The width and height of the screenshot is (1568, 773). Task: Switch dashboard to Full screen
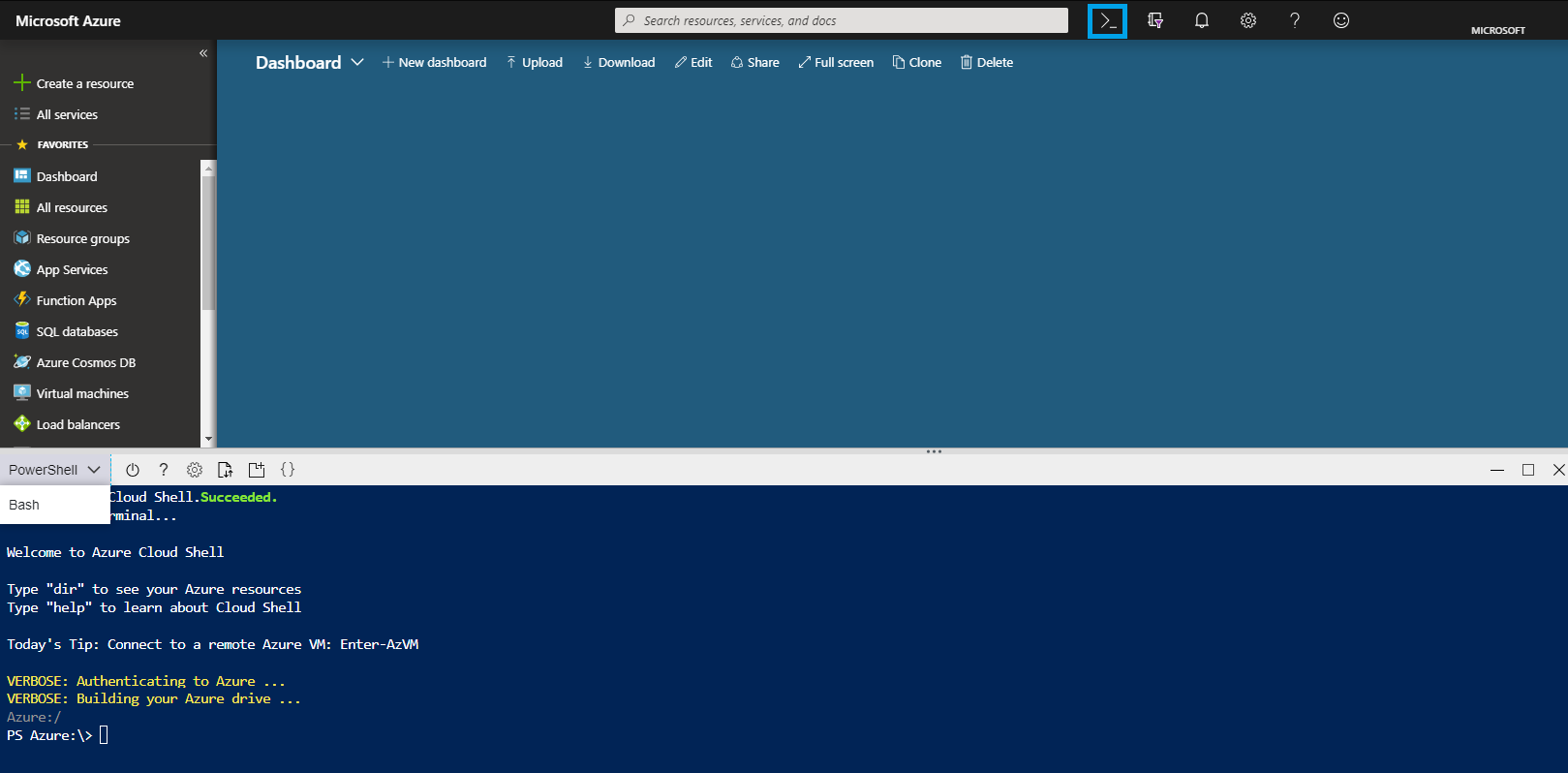pos(836,62)
